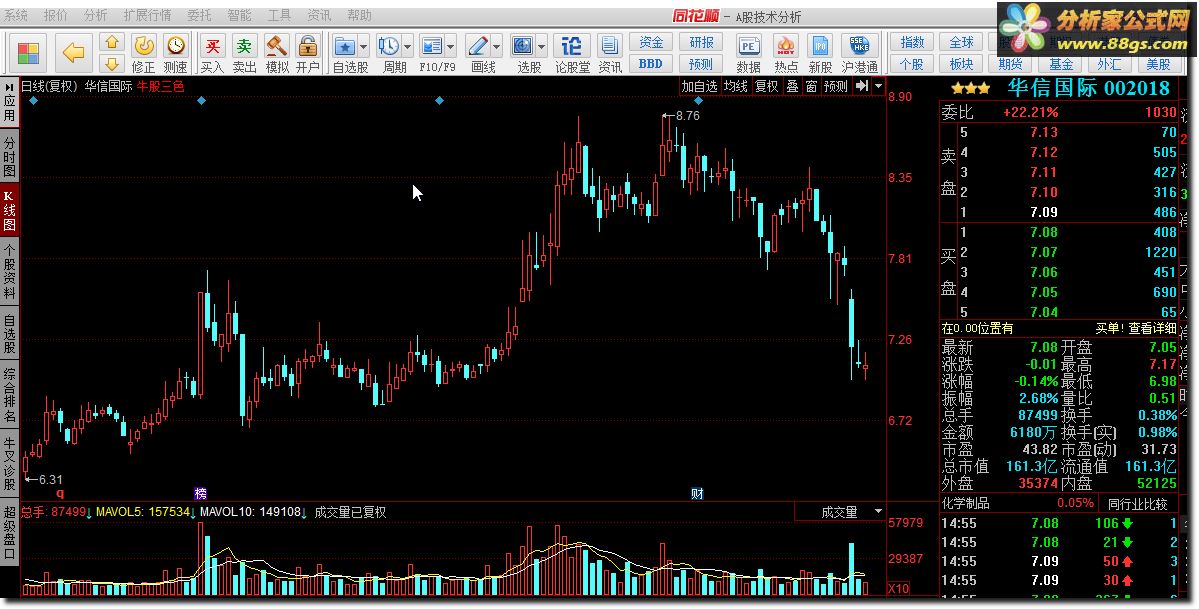
Task: Open the 热点 hot topics flame icon
Action: (785, 54)
